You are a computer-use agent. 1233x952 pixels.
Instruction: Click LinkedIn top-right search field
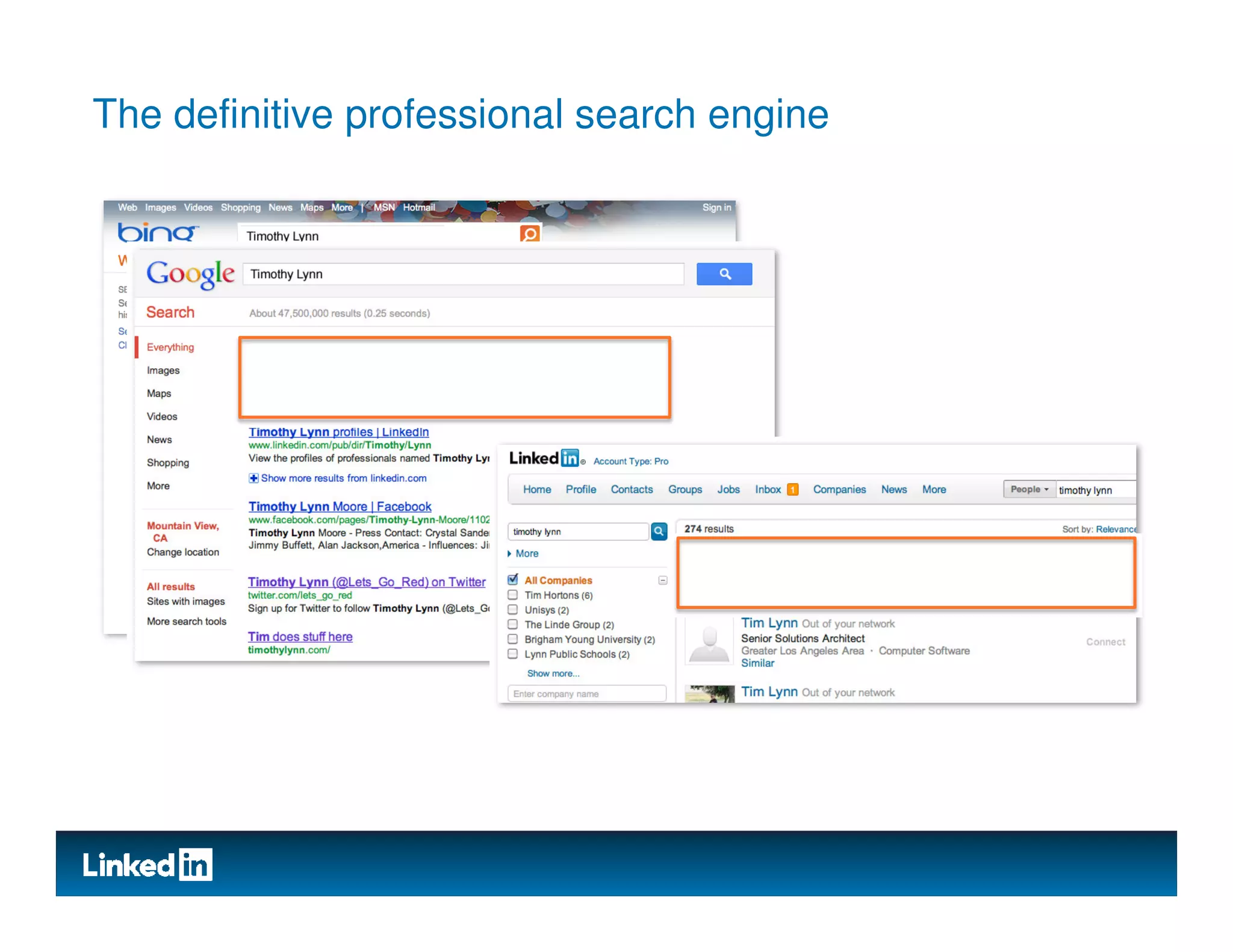pyautogui.click(x=1096, y=490)
